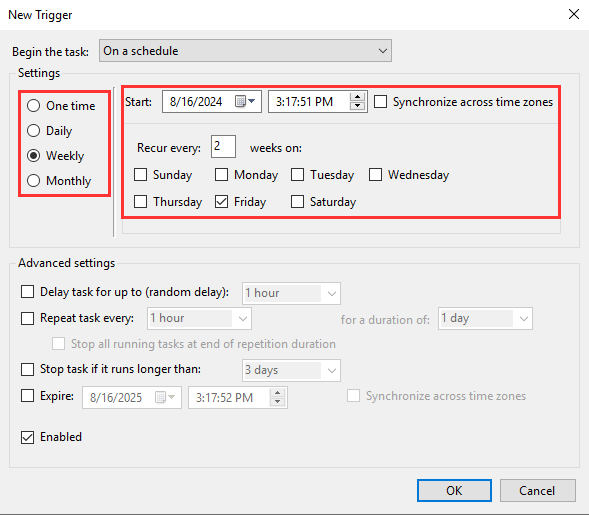Enable the Delay task random delay checkbox

[27, 292]
